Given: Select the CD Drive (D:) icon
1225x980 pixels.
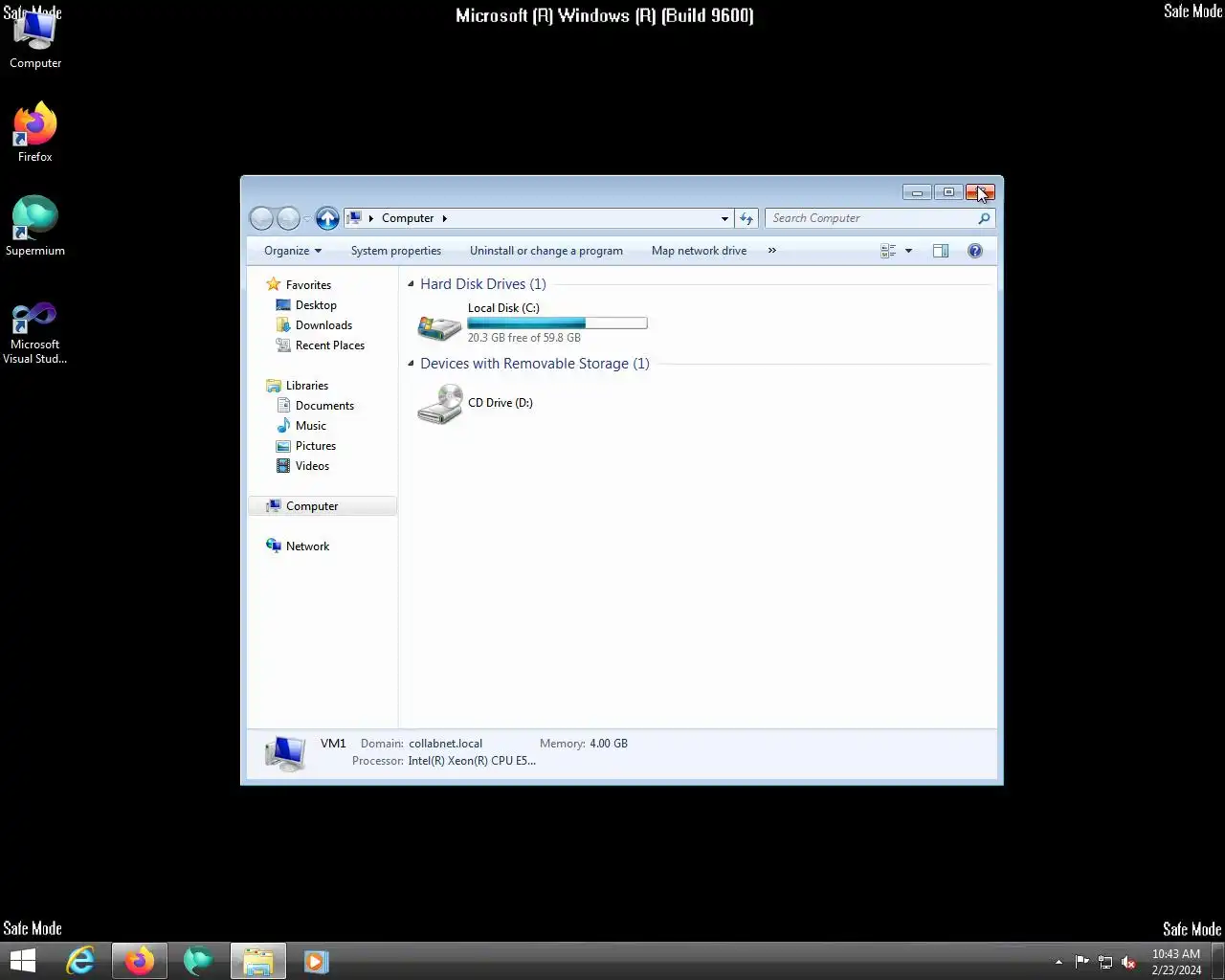Looking at the screenshot, I should (439, 404).
